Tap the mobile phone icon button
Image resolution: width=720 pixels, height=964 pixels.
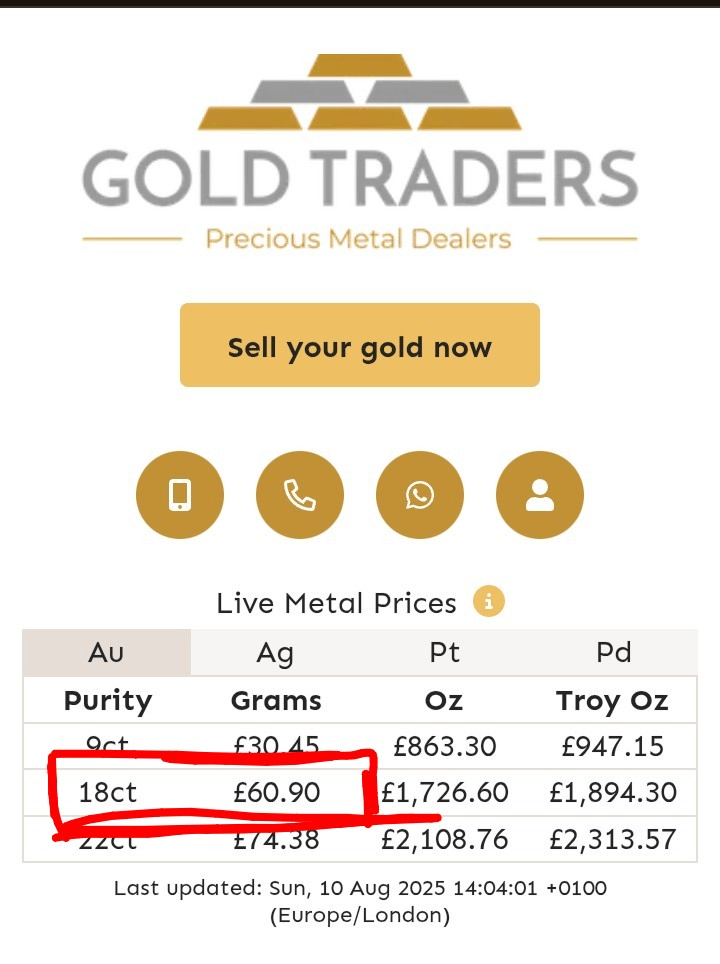pyautogui.click(x=180, y=495)
